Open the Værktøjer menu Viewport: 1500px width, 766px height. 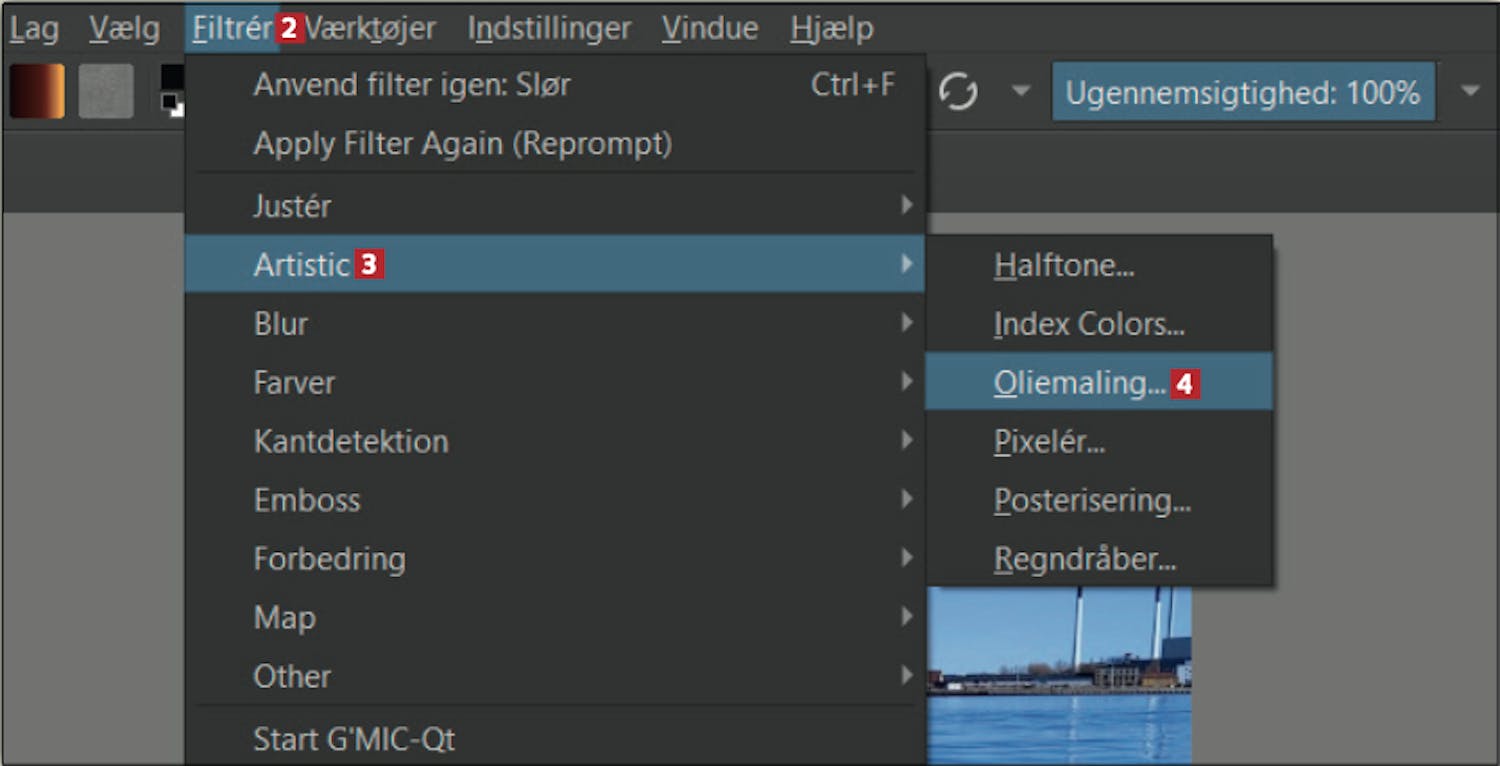coord(371,29)
